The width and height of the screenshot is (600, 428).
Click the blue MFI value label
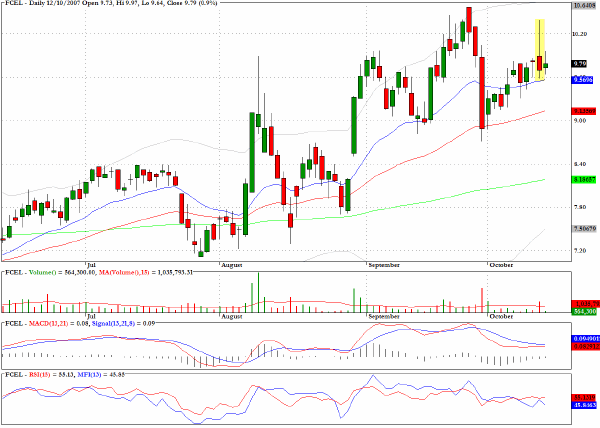tap(584, 405)
